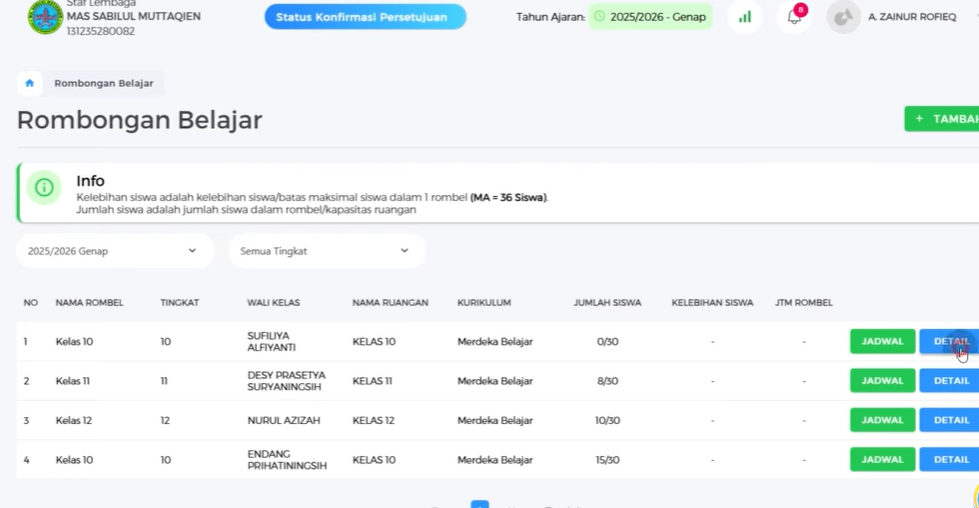Open Detail for Kelas 12 row
The image size is (979, 508).
[949, 420]
